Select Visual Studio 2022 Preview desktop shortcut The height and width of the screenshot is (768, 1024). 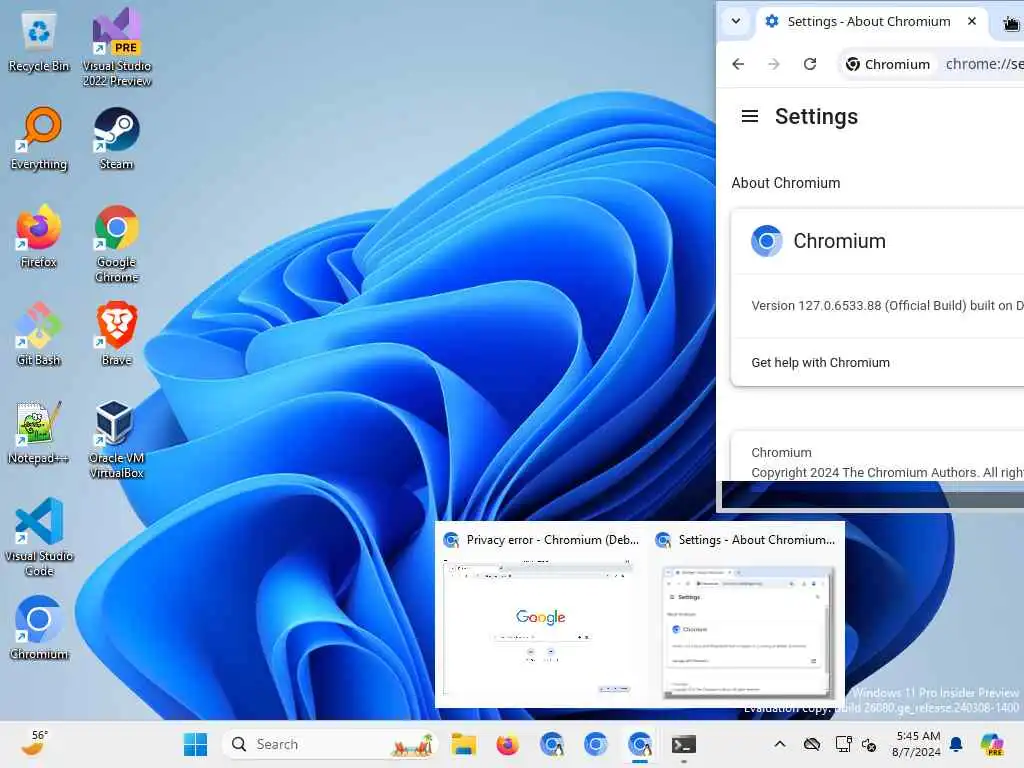click(x=117, y=47)
